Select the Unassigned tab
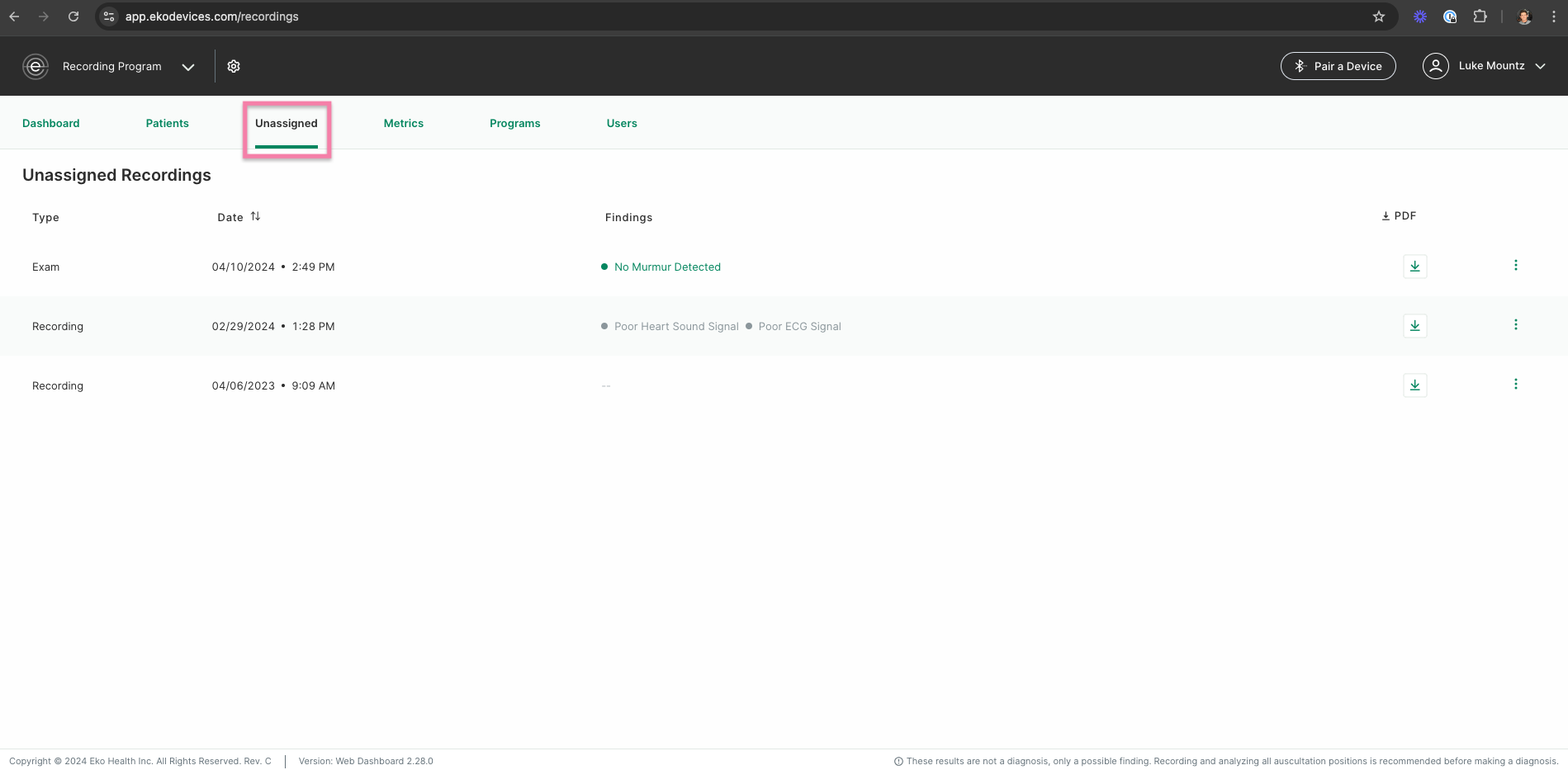 287,123
